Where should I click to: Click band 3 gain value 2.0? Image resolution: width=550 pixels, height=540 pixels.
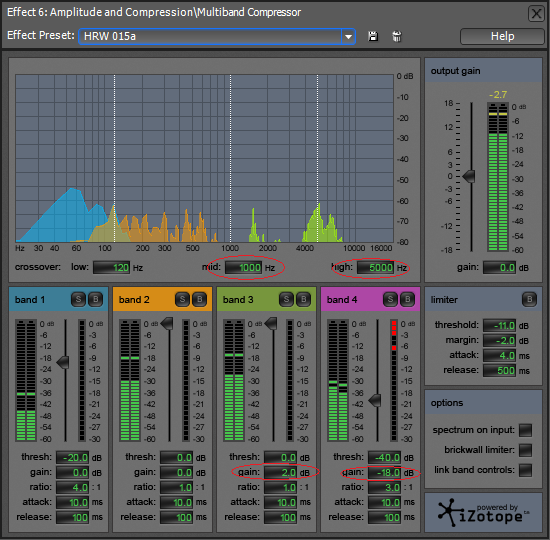(281, 473)
